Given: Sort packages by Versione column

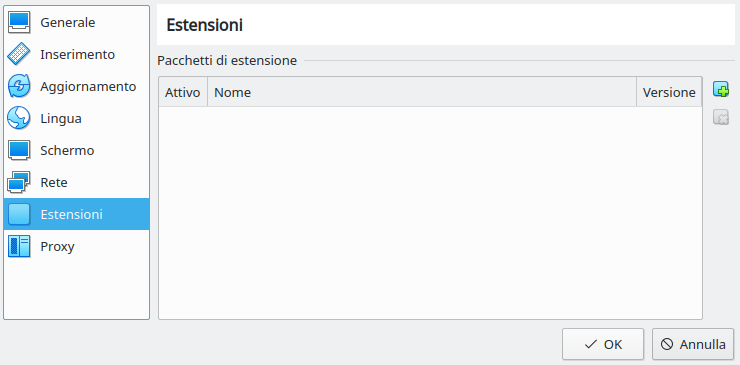Looking at the screenshot, I should [x=669, y=92].
